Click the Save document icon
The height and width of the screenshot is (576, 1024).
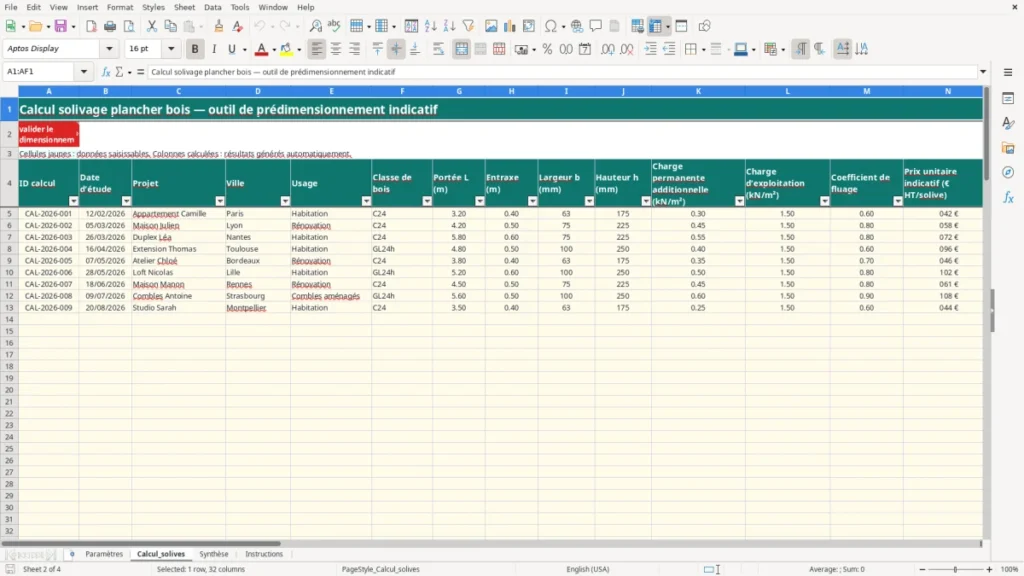pos(61,26)
